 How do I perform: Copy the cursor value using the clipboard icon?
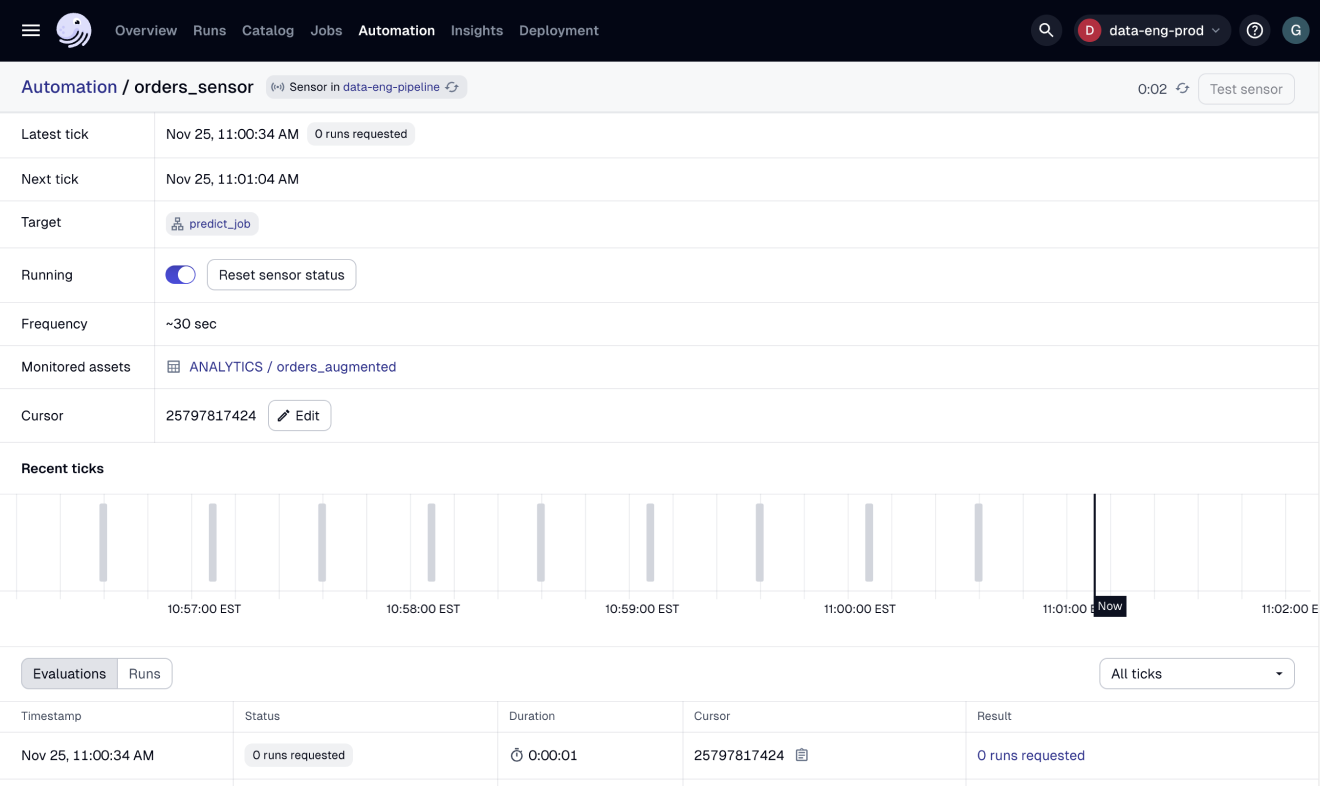click(801, 755)
